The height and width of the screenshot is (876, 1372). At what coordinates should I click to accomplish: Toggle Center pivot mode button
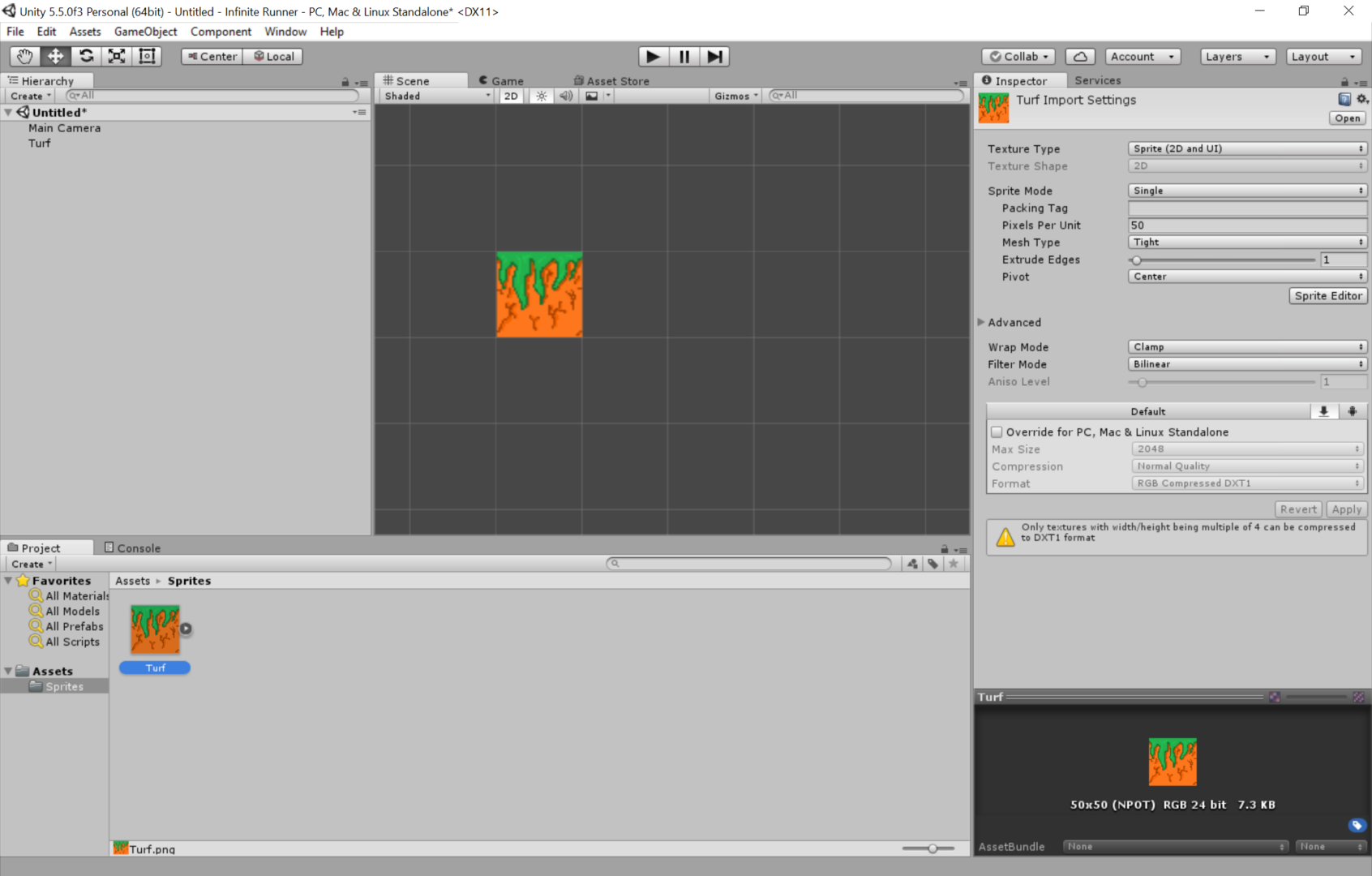pos(212,56)
